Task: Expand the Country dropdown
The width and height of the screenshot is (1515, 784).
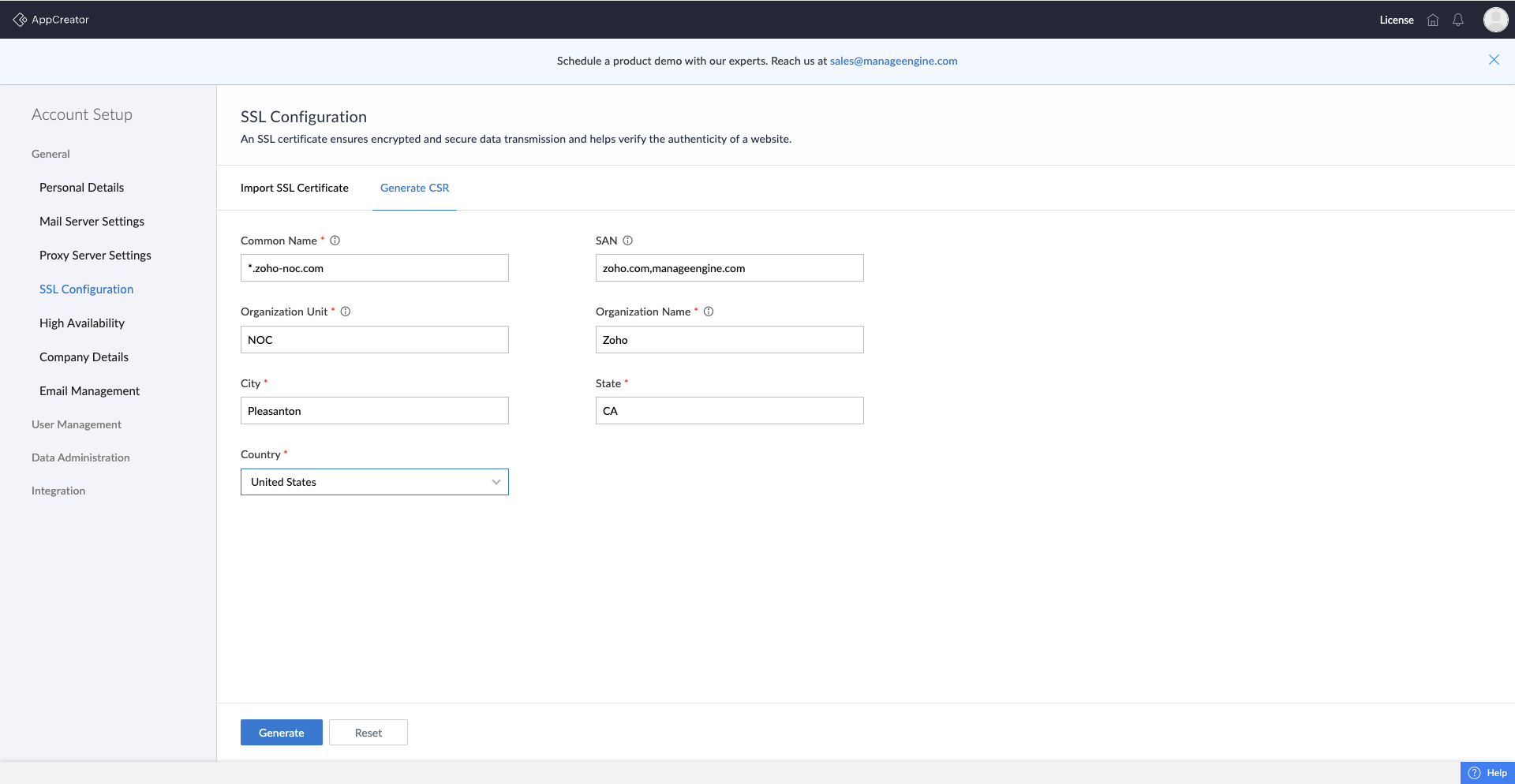Action: 375,482
